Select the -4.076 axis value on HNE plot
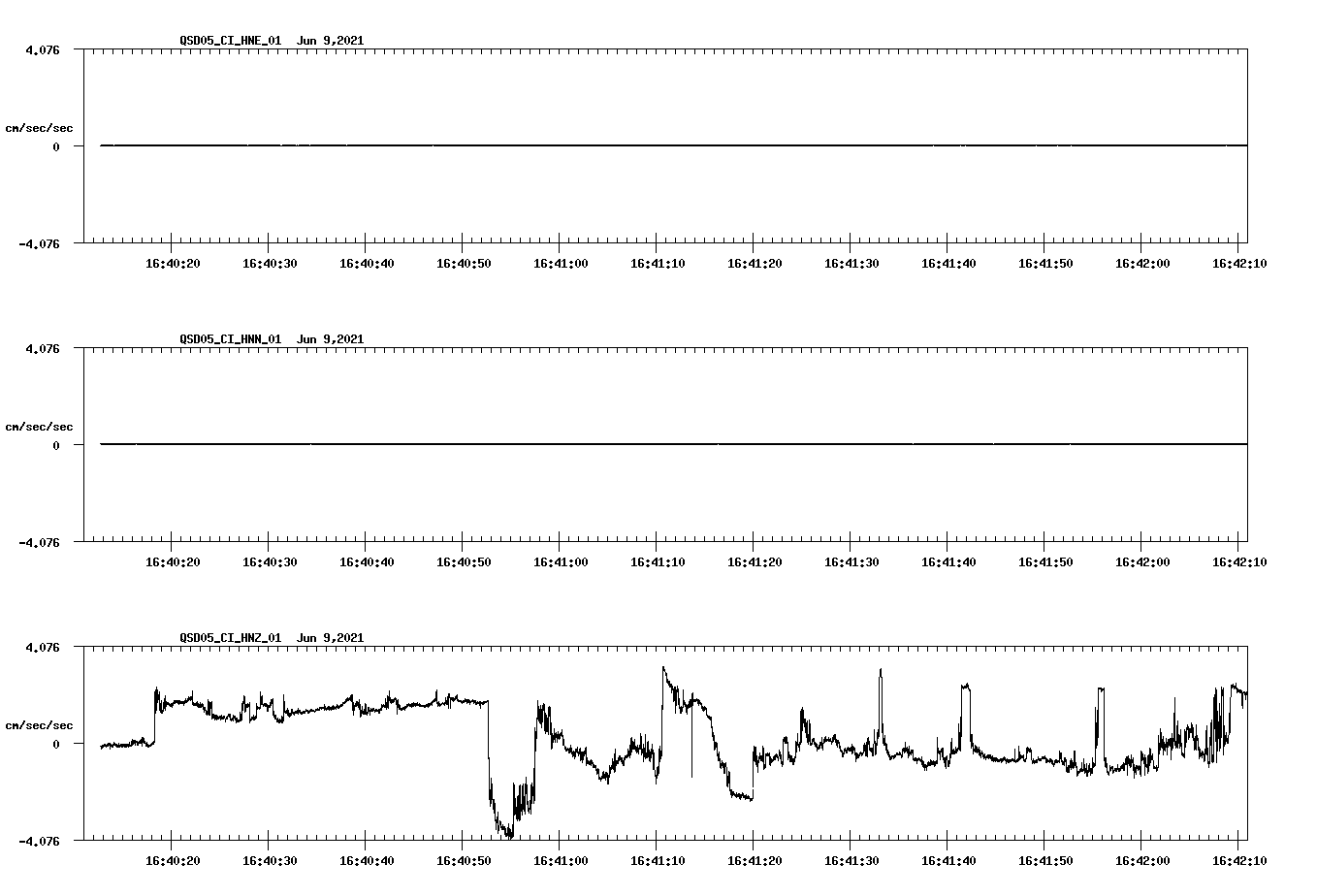 pyautogui.click(x=39, y=244)
